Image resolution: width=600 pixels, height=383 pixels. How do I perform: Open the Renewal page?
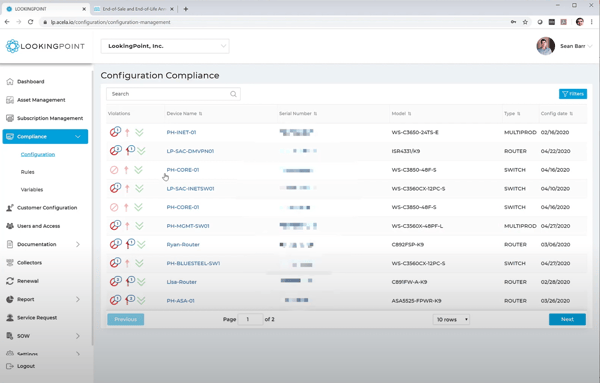[28, 281]
